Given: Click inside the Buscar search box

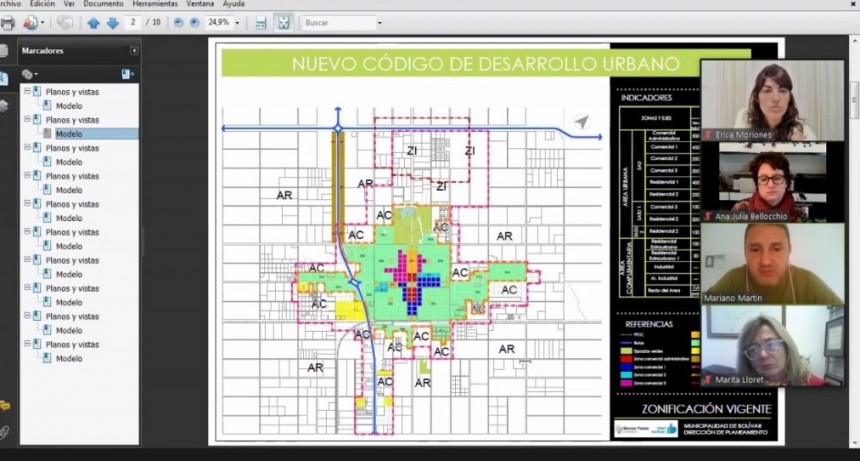Looking at the screenshot, I should click(x=337, y=22).
